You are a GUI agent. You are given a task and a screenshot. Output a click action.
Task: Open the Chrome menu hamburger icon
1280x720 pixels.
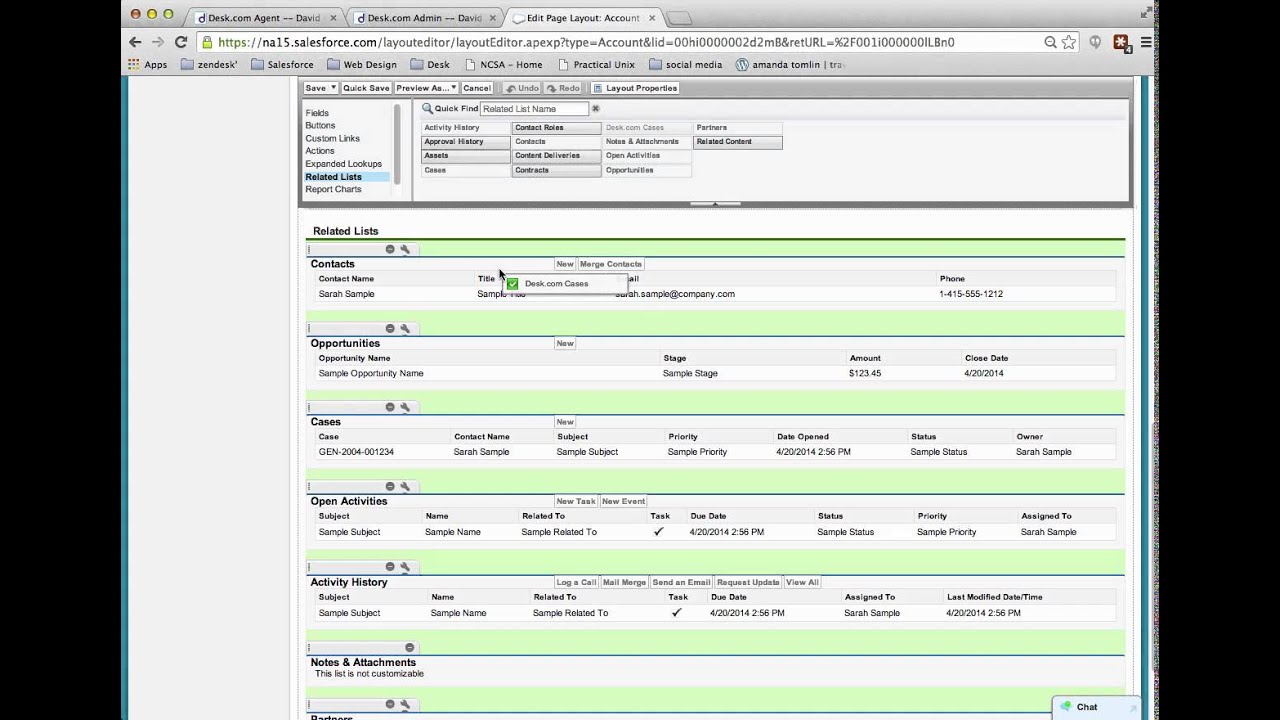pyautogui.click(x=1146, y=42)
